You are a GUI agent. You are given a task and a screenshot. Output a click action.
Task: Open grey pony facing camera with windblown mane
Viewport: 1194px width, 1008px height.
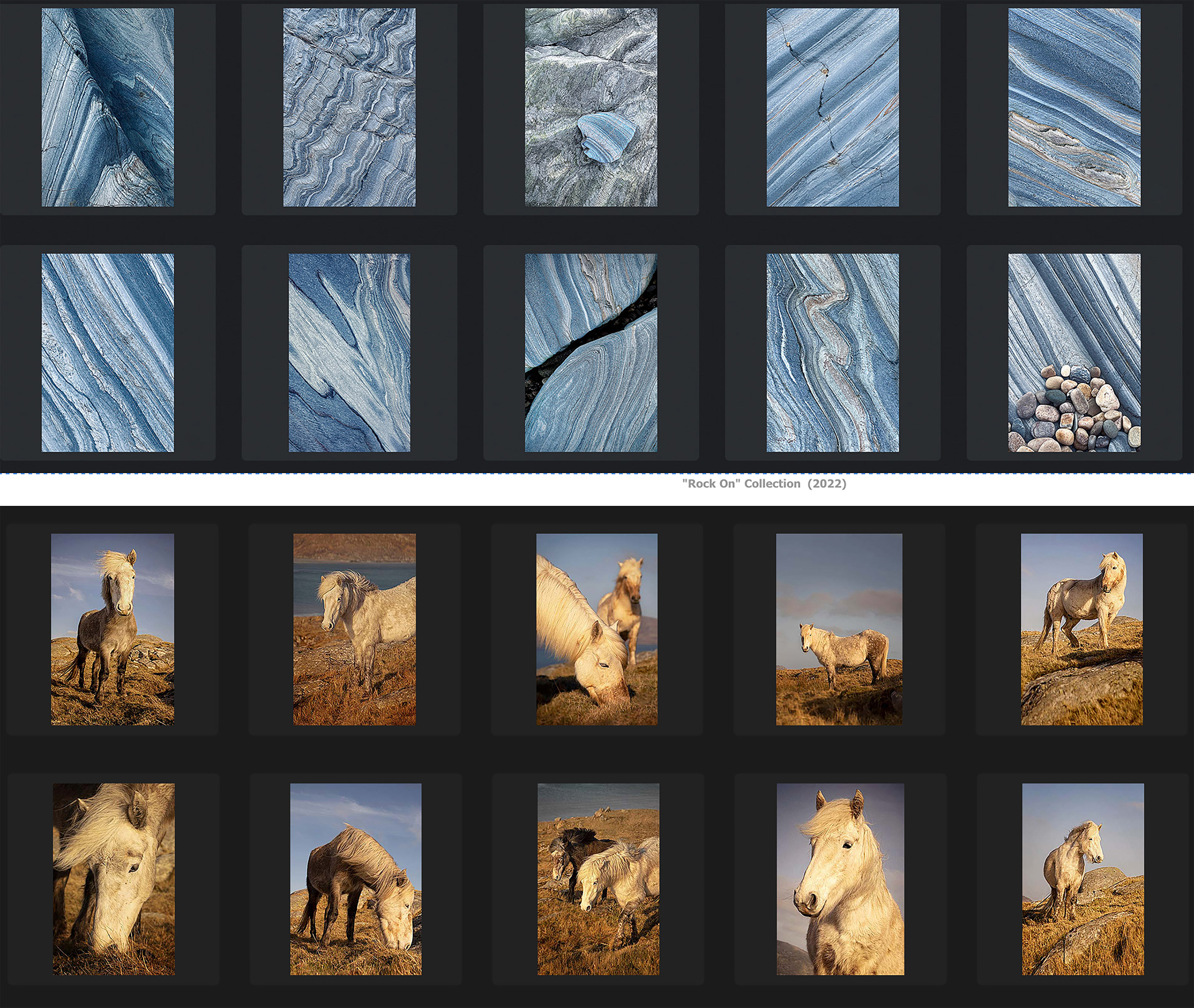coord(113,629)
